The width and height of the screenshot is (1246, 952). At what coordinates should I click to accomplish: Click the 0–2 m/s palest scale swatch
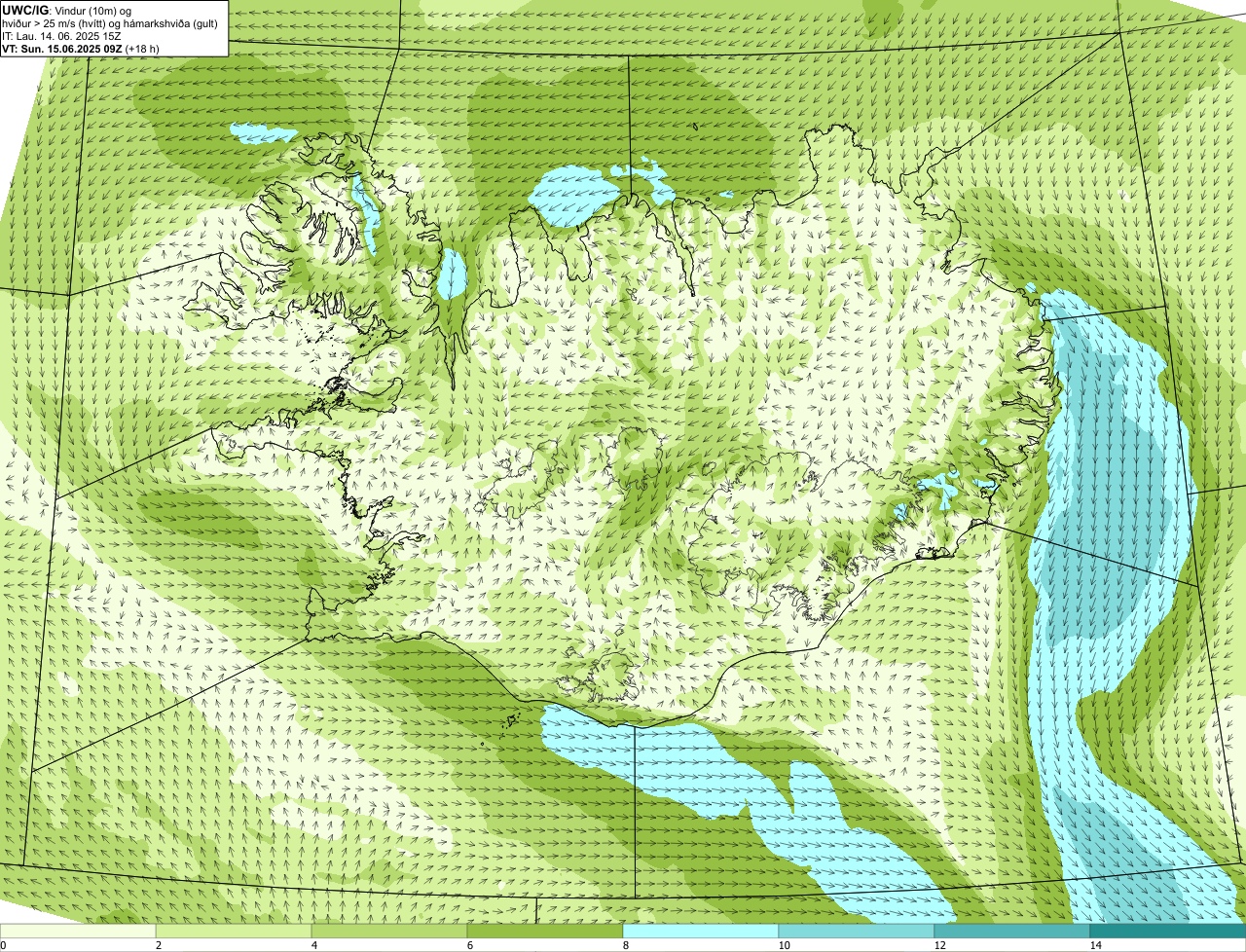pyautogui.click(x=78, y=932)
